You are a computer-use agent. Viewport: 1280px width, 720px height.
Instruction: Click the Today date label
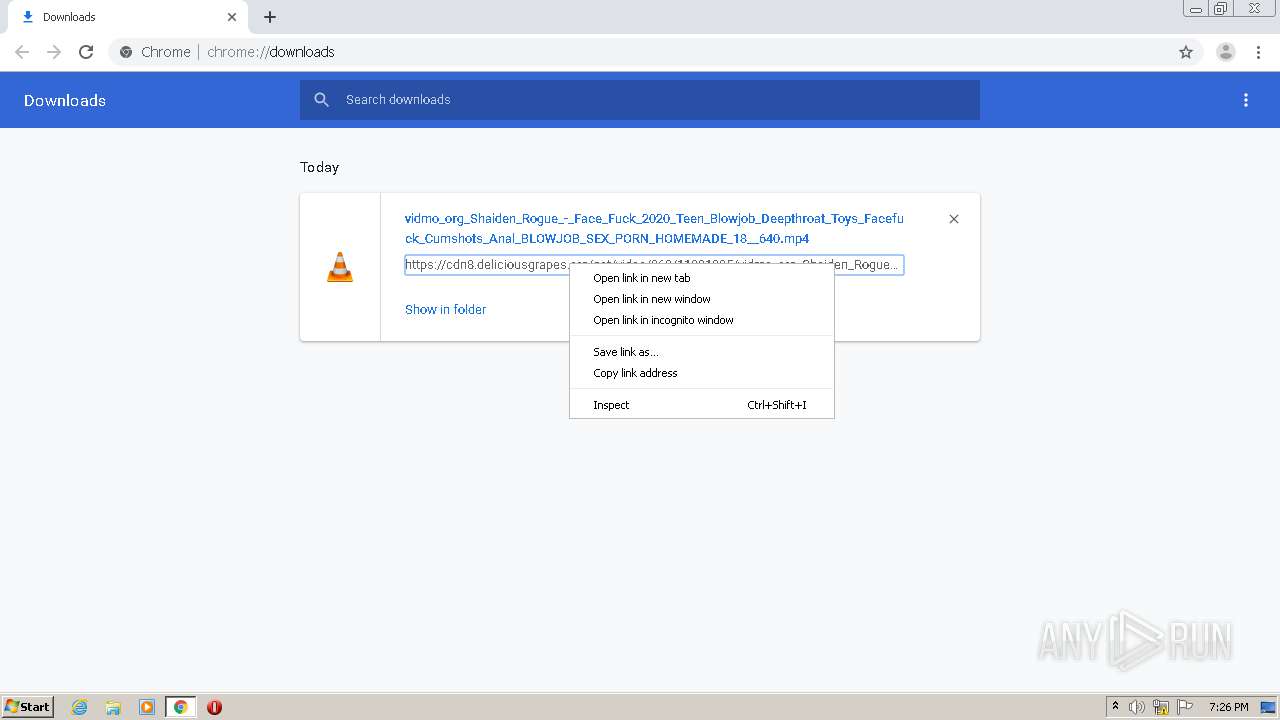[319, 167]
